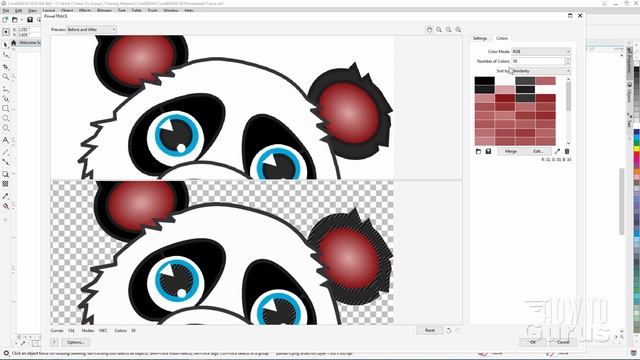640x360 pixels.
Task: Click the rightmost magnifier icon in the PowerTRACE preview toolbar
Action: click(458, 29)
